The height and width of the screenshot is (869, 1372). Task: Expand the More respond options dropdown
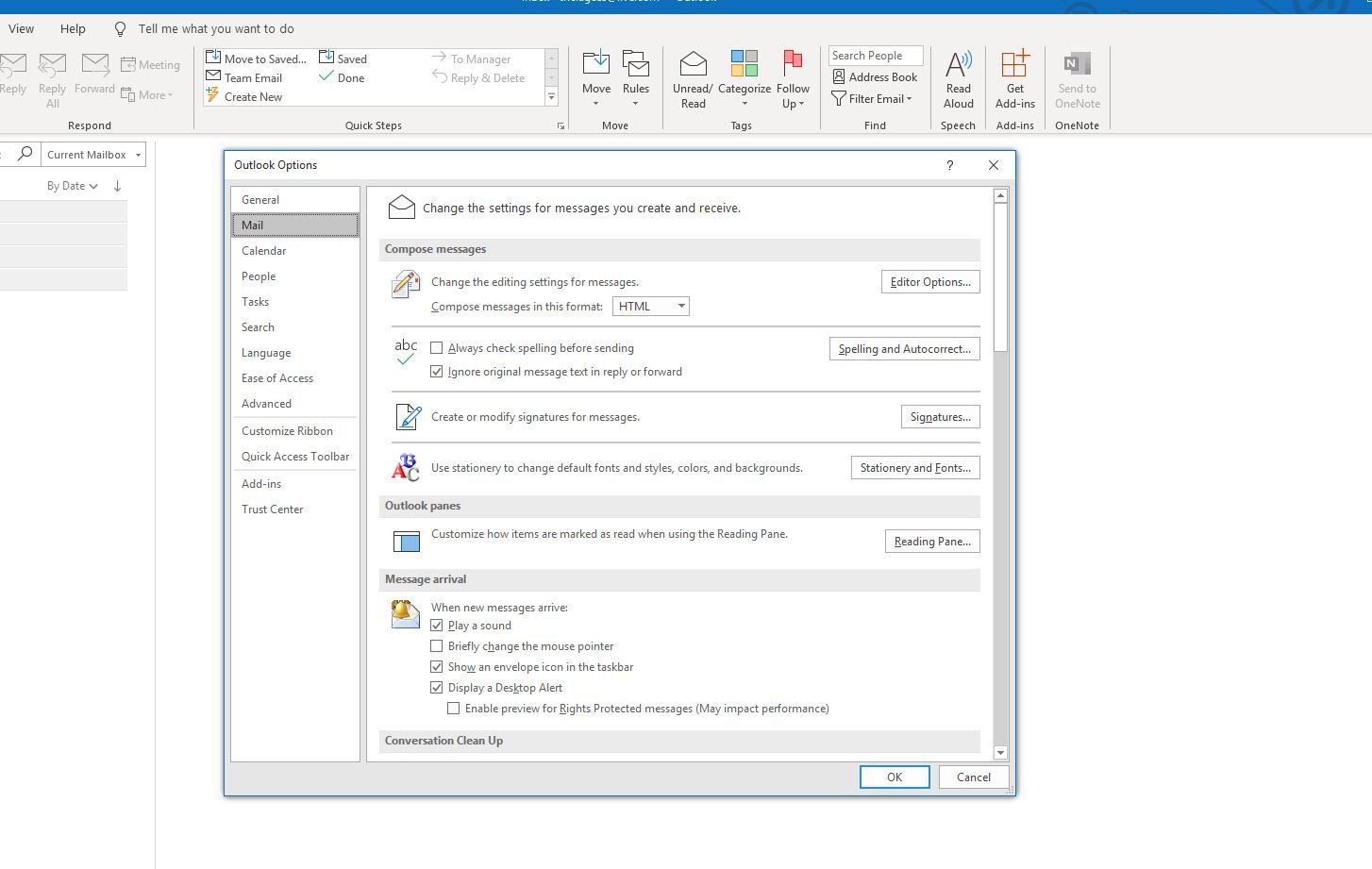click(x=147, y=95)
